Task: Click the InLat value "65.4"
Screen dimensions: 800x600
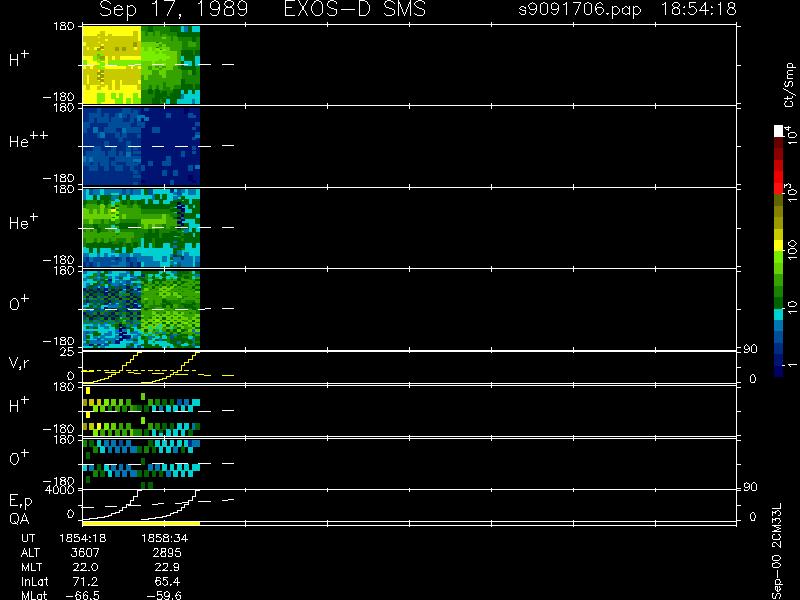Action: click(x=167, y=581)
